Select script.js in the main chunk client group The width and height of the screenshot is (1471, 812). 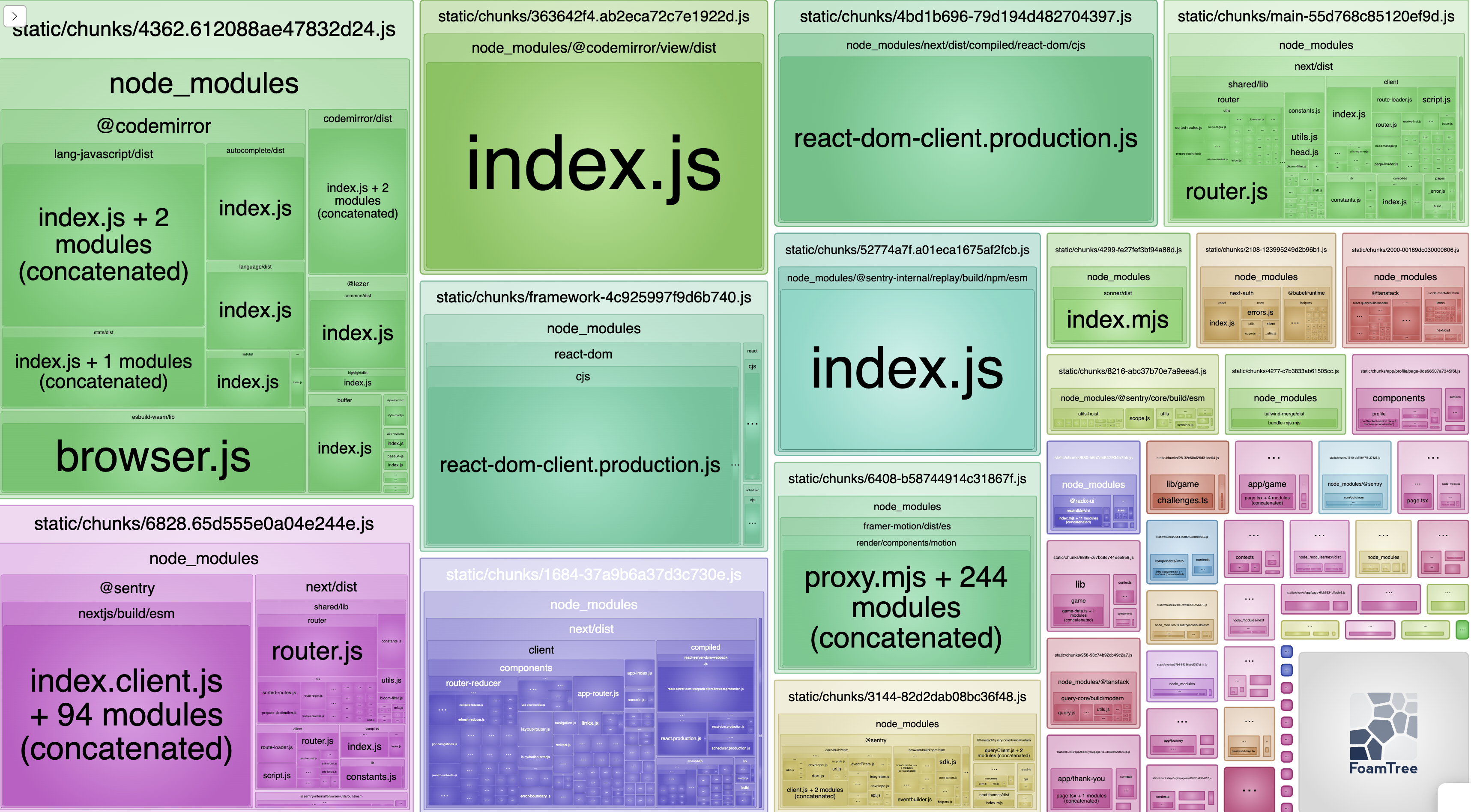(1436, 99)
